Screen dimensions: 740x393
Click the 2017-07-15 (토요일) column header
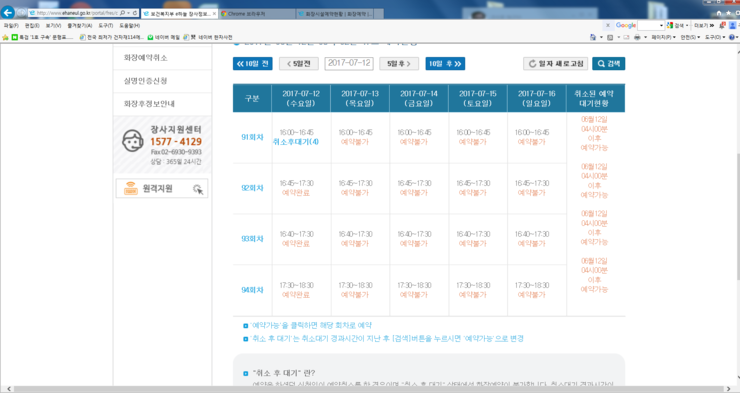(x=478, y=98)
